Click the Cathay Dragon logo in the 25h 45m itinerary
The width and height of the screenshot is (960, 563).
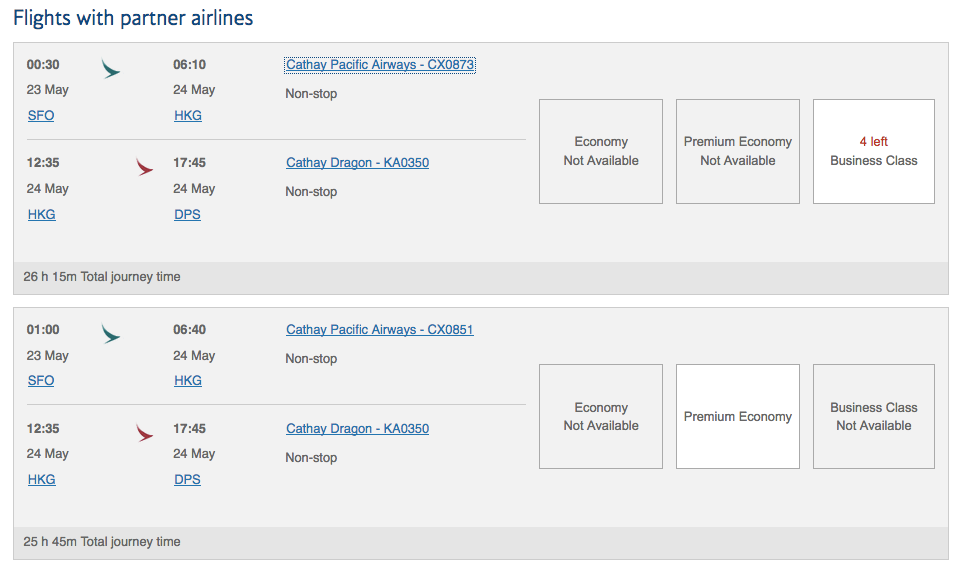point(145,432)
